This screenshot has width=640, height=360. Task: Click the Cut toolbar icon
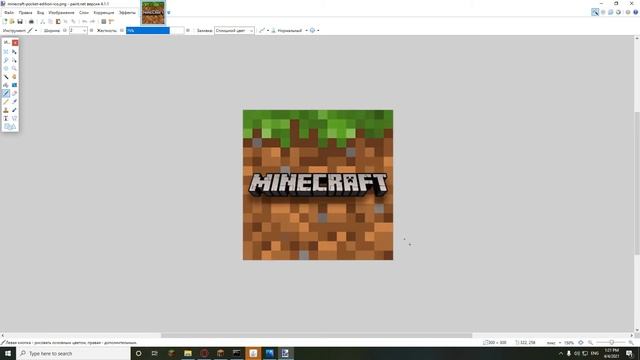coord(42,22)
